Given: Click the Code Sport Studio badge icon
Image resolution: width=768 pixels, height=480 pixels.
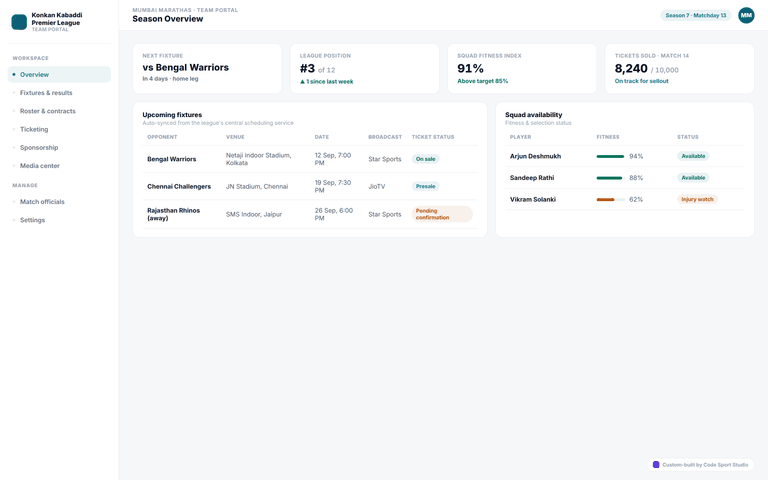Looking at the screenshot, I should [x=656, y=464].
